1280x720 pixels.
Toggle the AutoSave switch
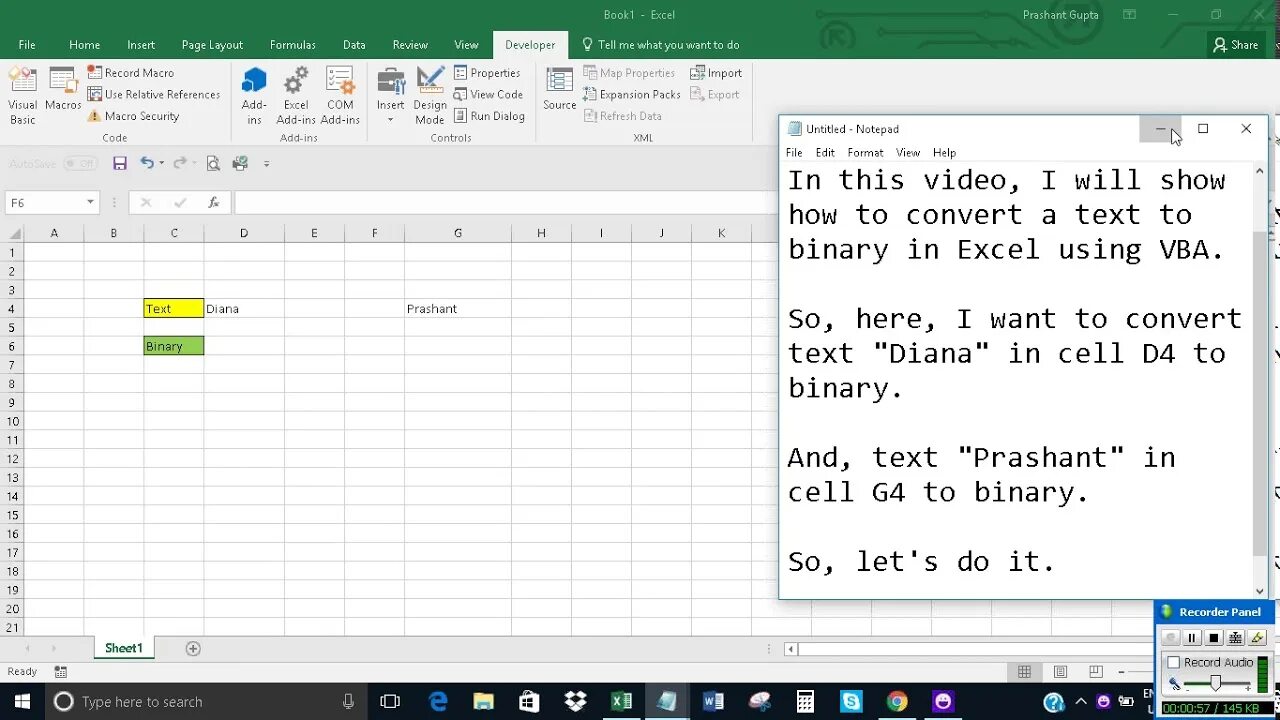point(80,163)
